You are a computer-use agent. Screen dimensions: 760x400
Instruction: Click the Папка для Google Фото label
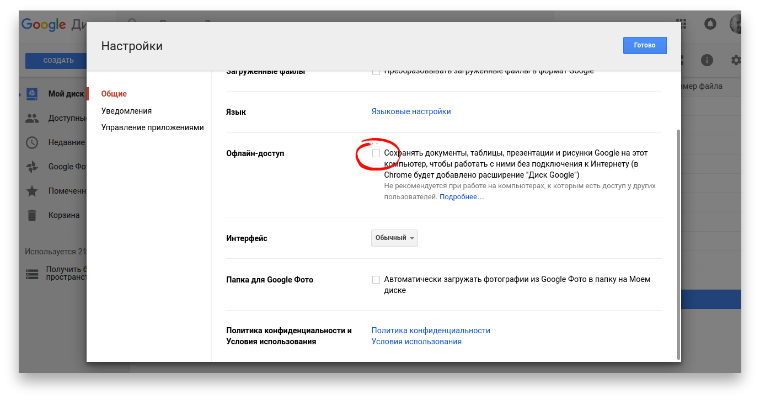click(x=269, y=279)
